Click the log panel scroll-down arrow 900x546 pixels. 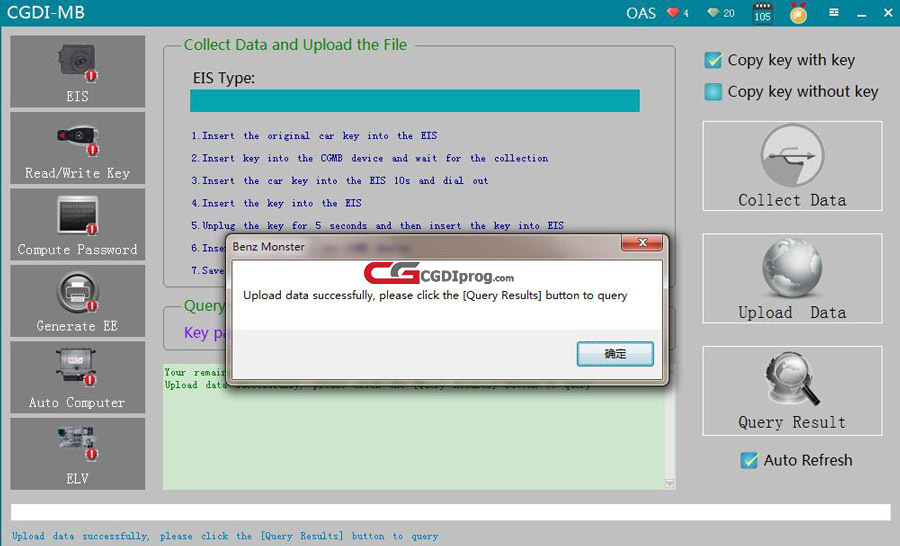coord(669,484)
